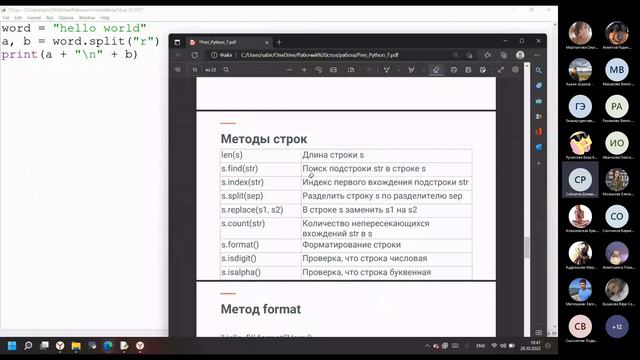The image size is (640, 360).
Task: Open a new browser tab
Action: (x=279, y=42)
